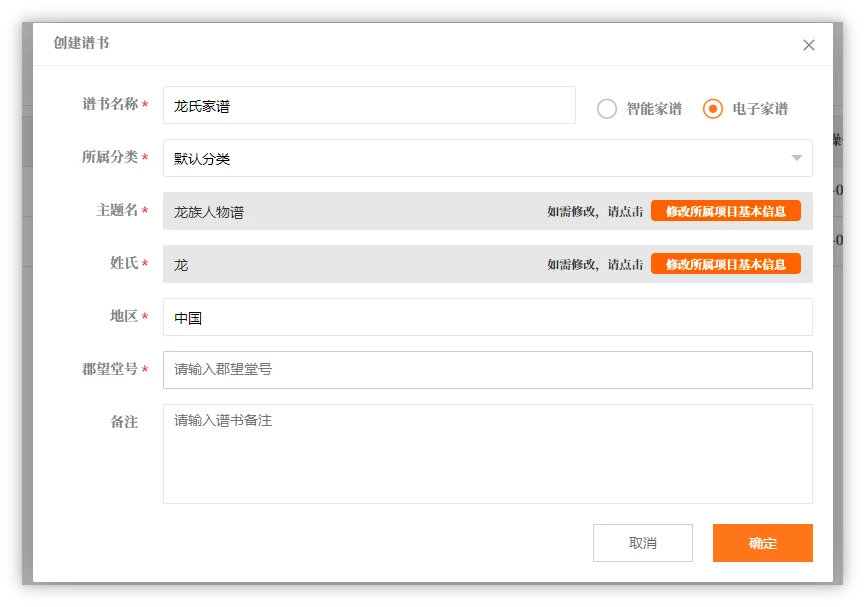Click the 创建谱书 dialog title
866x607 pixels.
click(81, 43)
